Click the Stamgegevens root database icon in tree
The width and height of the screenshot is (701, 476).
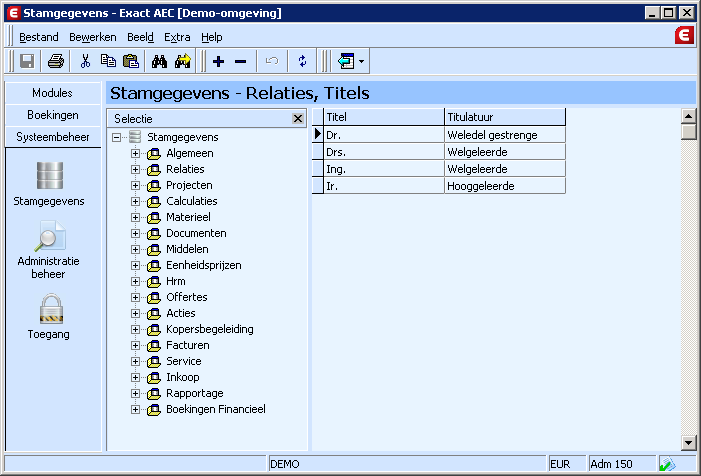click(x=135, y=137)
